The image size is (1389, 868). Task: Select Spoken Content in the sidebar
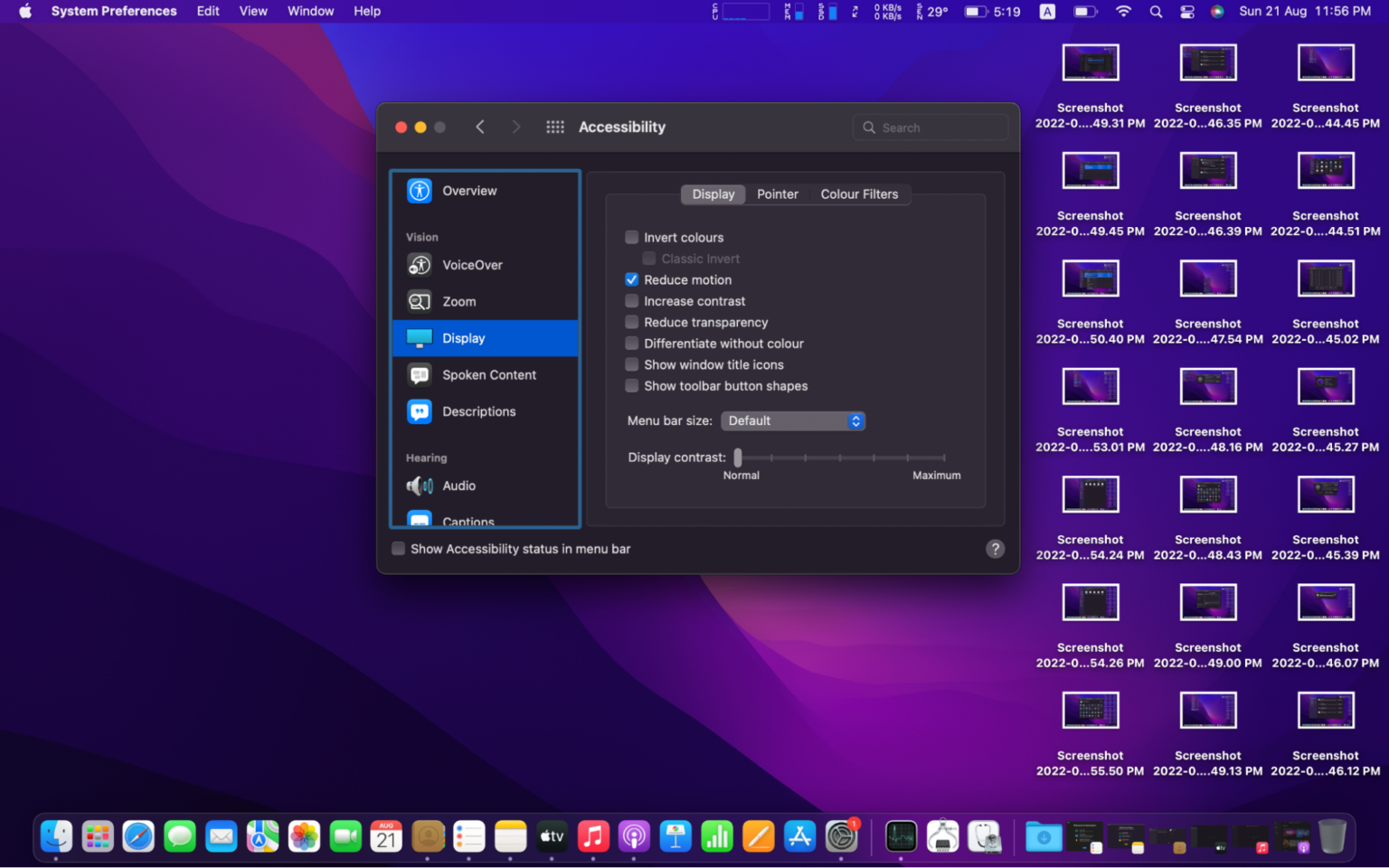489,374
